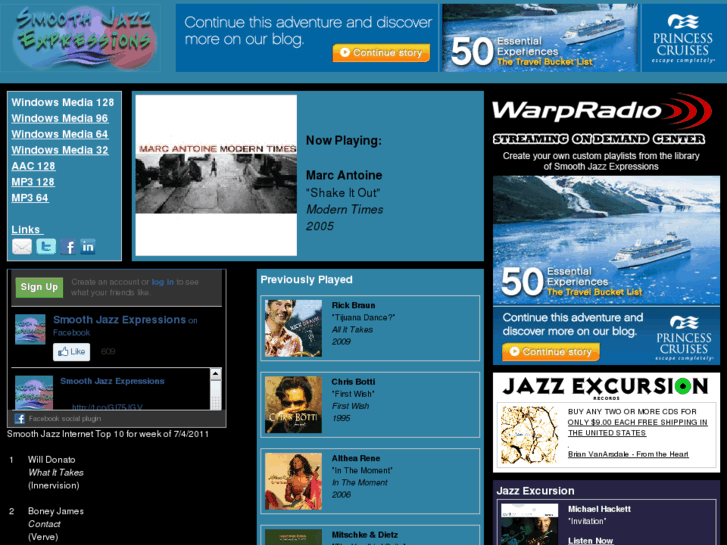Viewport: 727px width, 545px height.
Task: Open the $9.00 CD offer link
Action: pyautogui.click(x=638, y=427)
